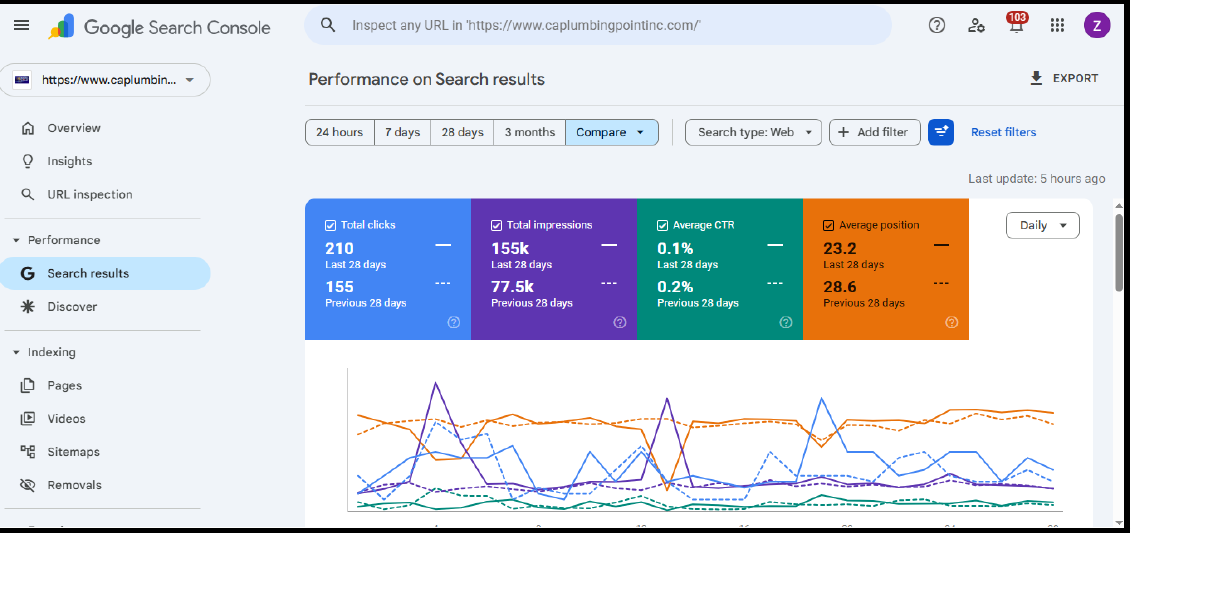The image size is (1220, 595).
Task: Click the purple Total impressions card
Action: (554, 269)
